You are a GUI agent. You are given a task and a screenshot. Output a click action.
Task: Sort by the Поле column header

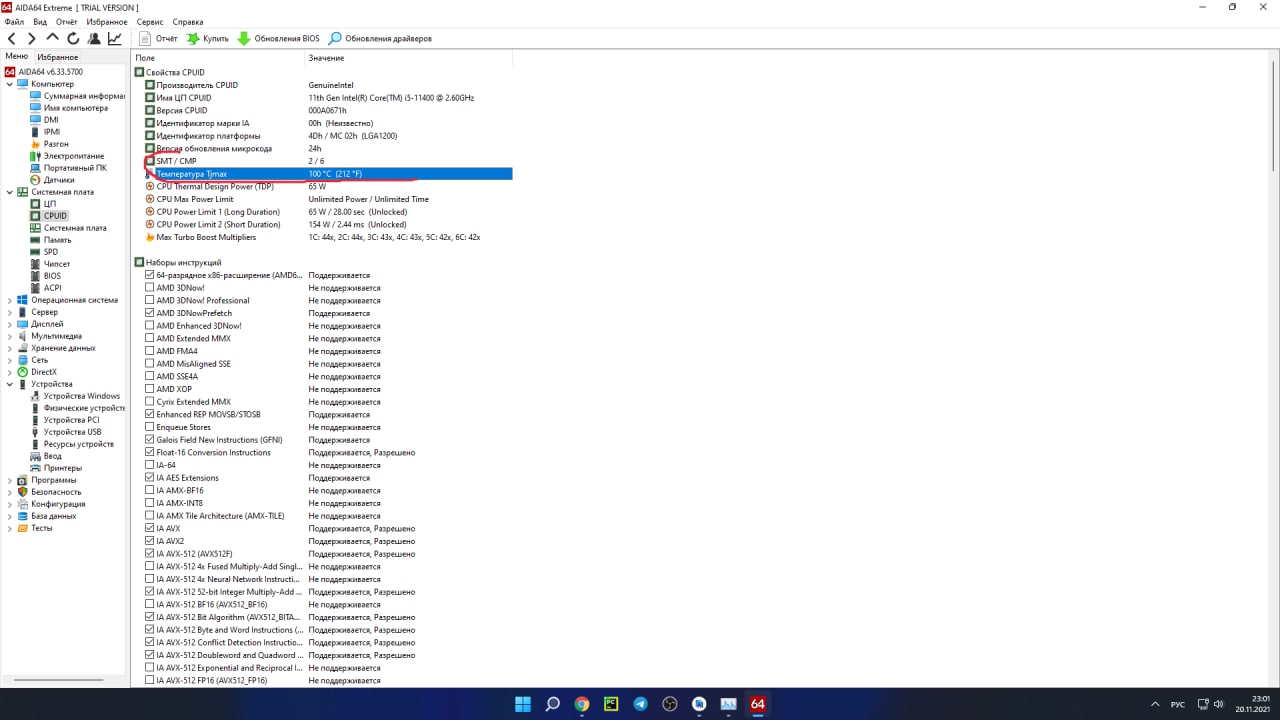click(218, 58)
